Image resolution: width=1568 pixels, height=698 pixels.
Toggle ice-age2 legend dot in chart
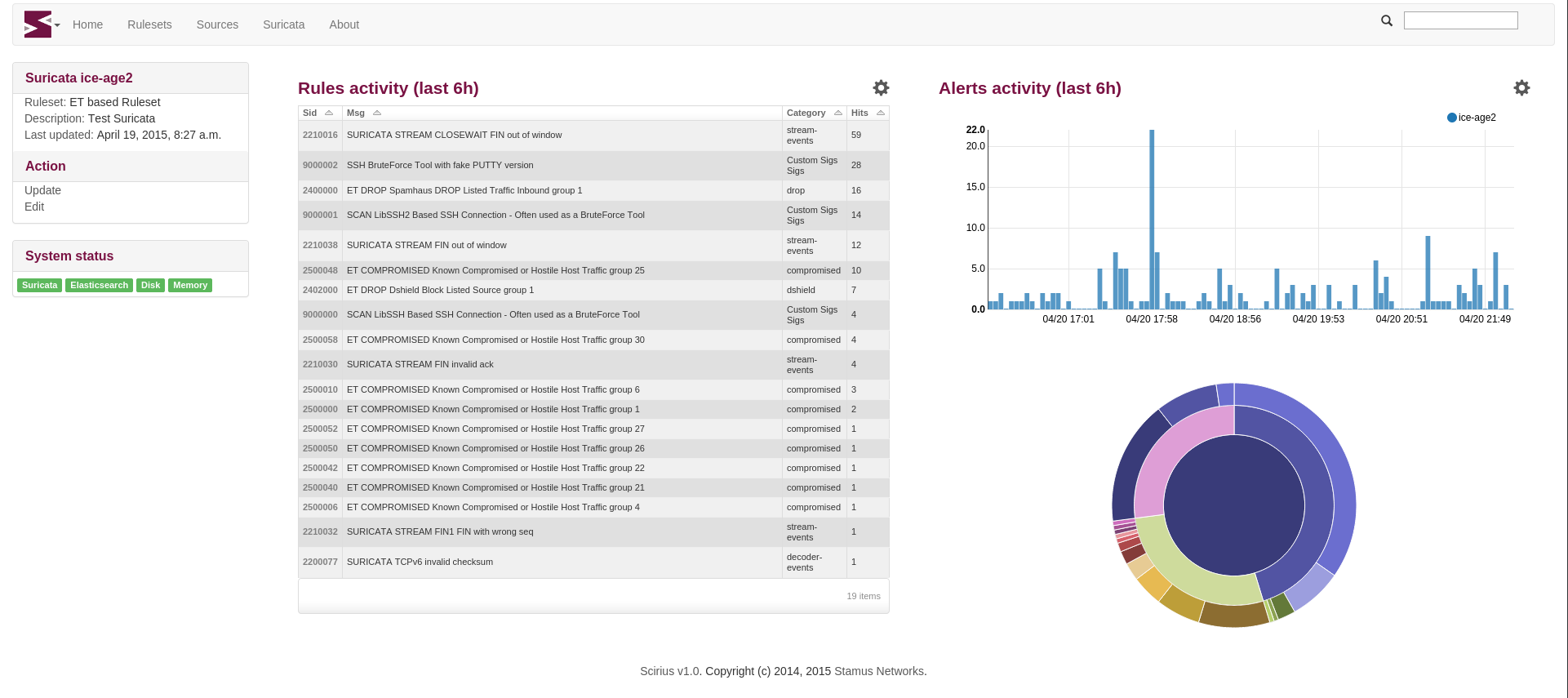tap(1452, 118)
